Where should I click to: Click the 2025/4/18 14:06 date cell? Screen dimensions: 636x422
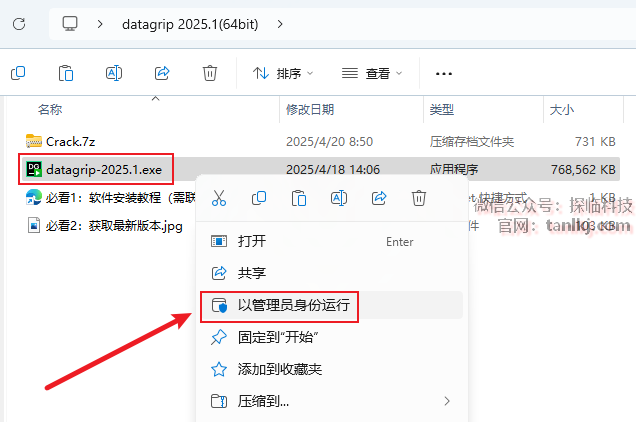click(x=333, y=170)
